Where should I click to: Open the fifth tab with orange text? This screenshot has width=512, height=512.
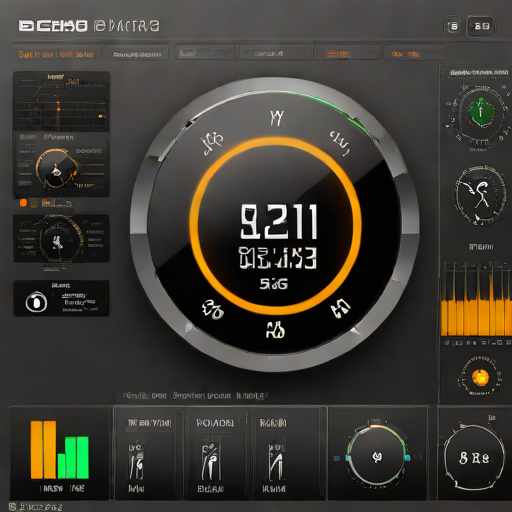(347, 53)
